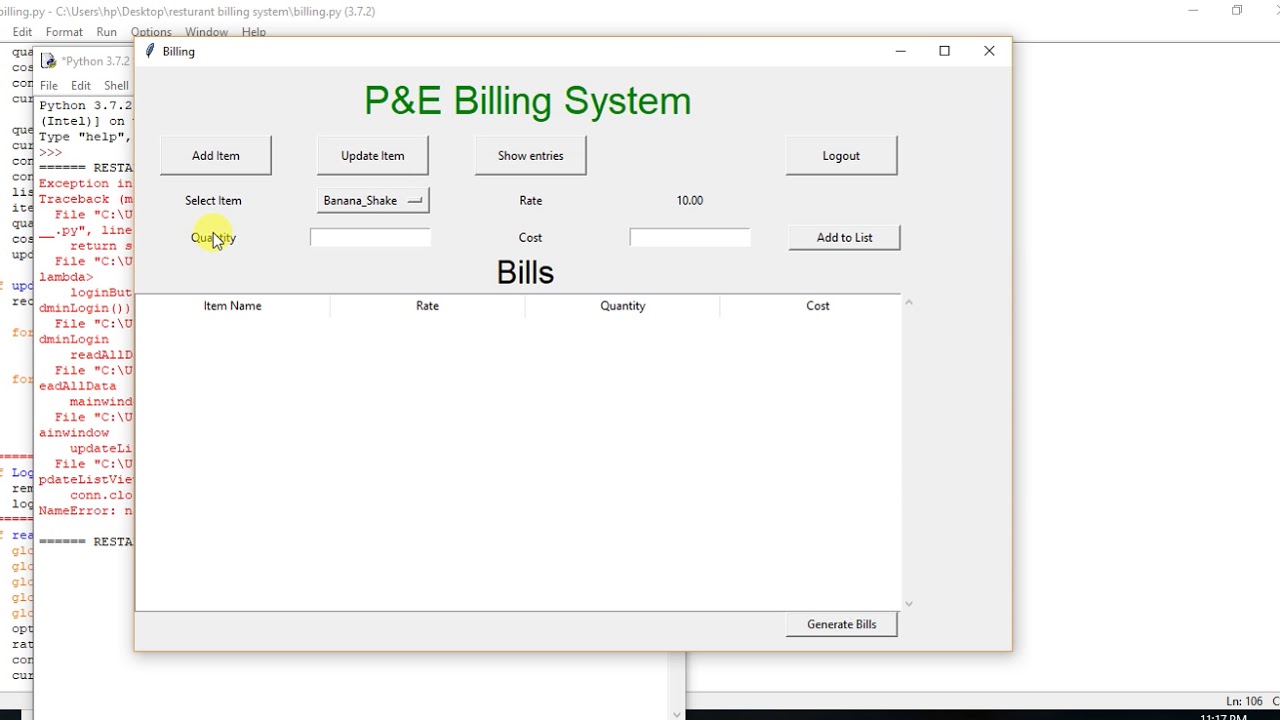Open Format menu in billing.py editor
Image resolution: width=1280 pixels, height=720 pixels.
(64, 32)
